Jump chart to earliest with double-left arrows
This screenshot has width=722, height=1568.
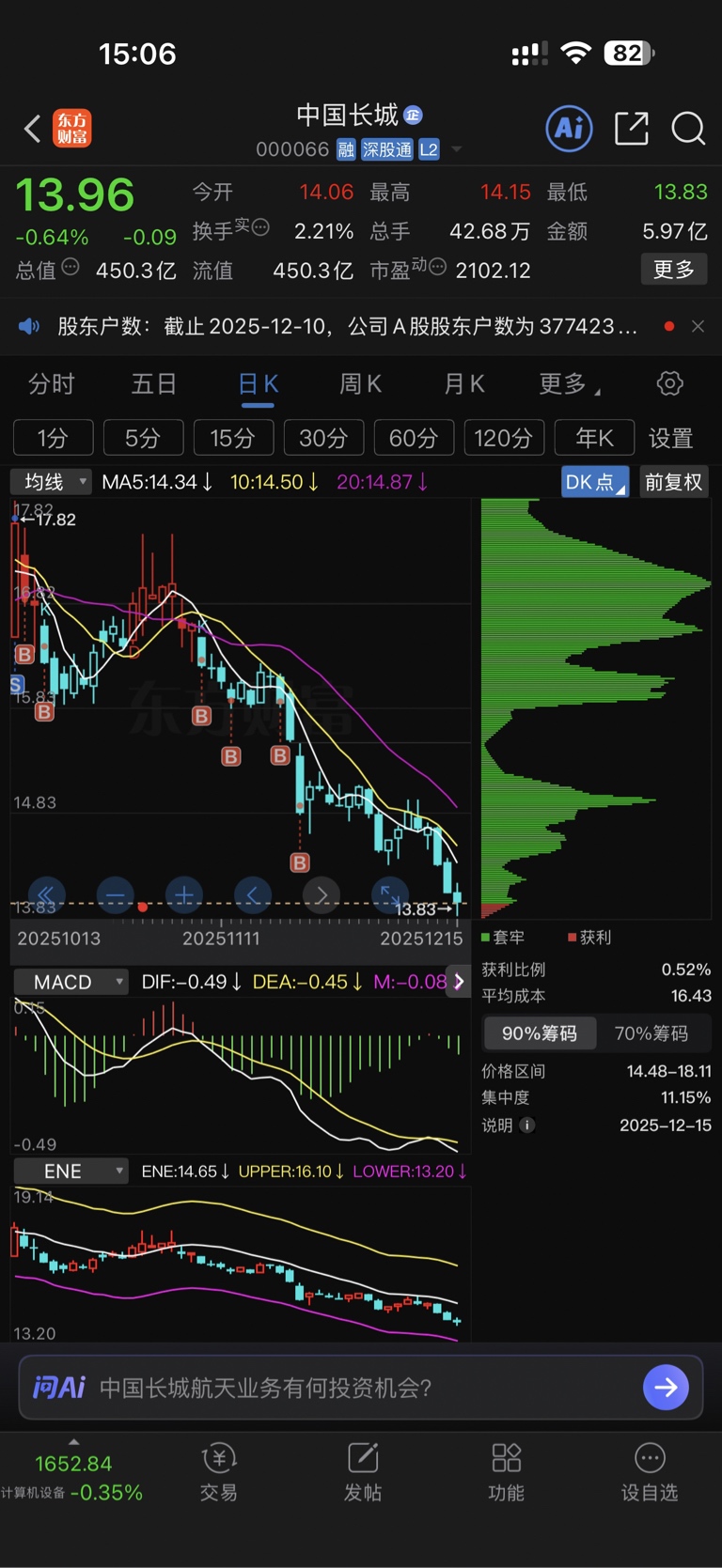[46, 895]
